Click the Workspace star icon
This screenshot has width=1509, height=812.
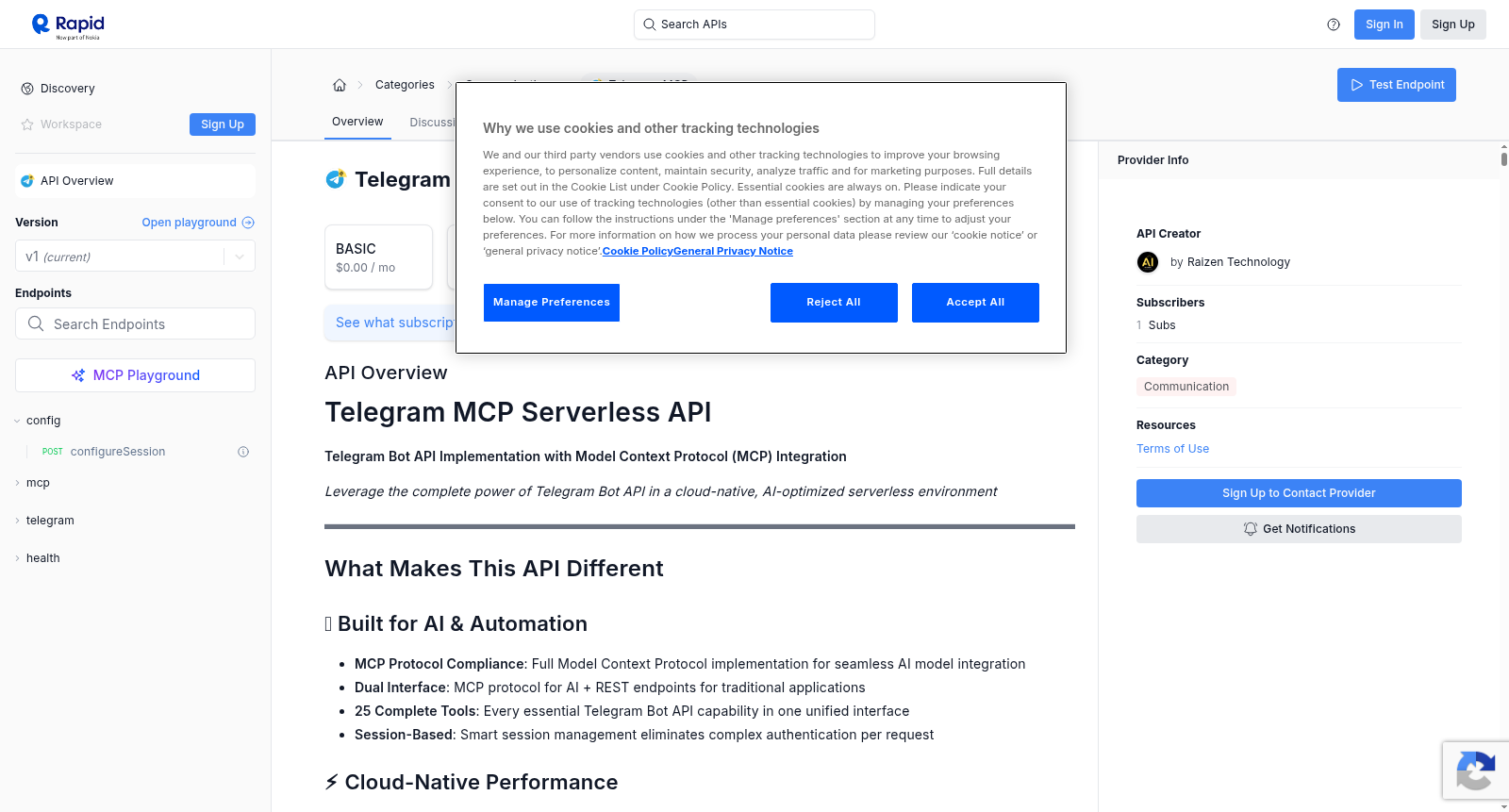point(27,124)
